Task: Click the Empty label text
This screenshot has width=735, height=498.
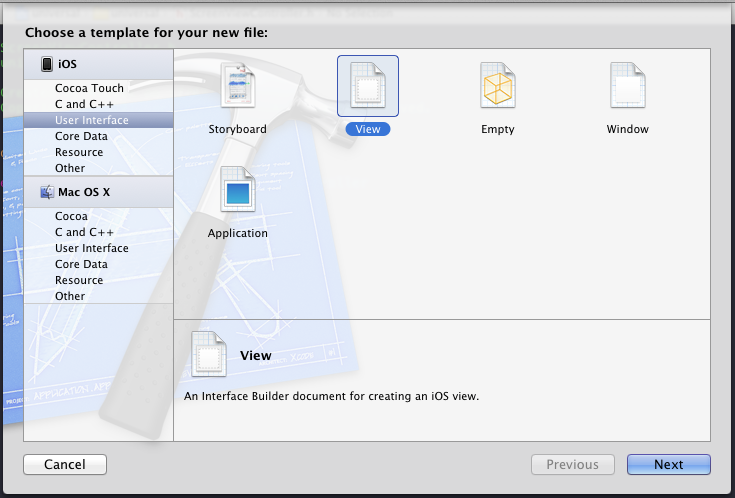Action: [x=498, y=129]
